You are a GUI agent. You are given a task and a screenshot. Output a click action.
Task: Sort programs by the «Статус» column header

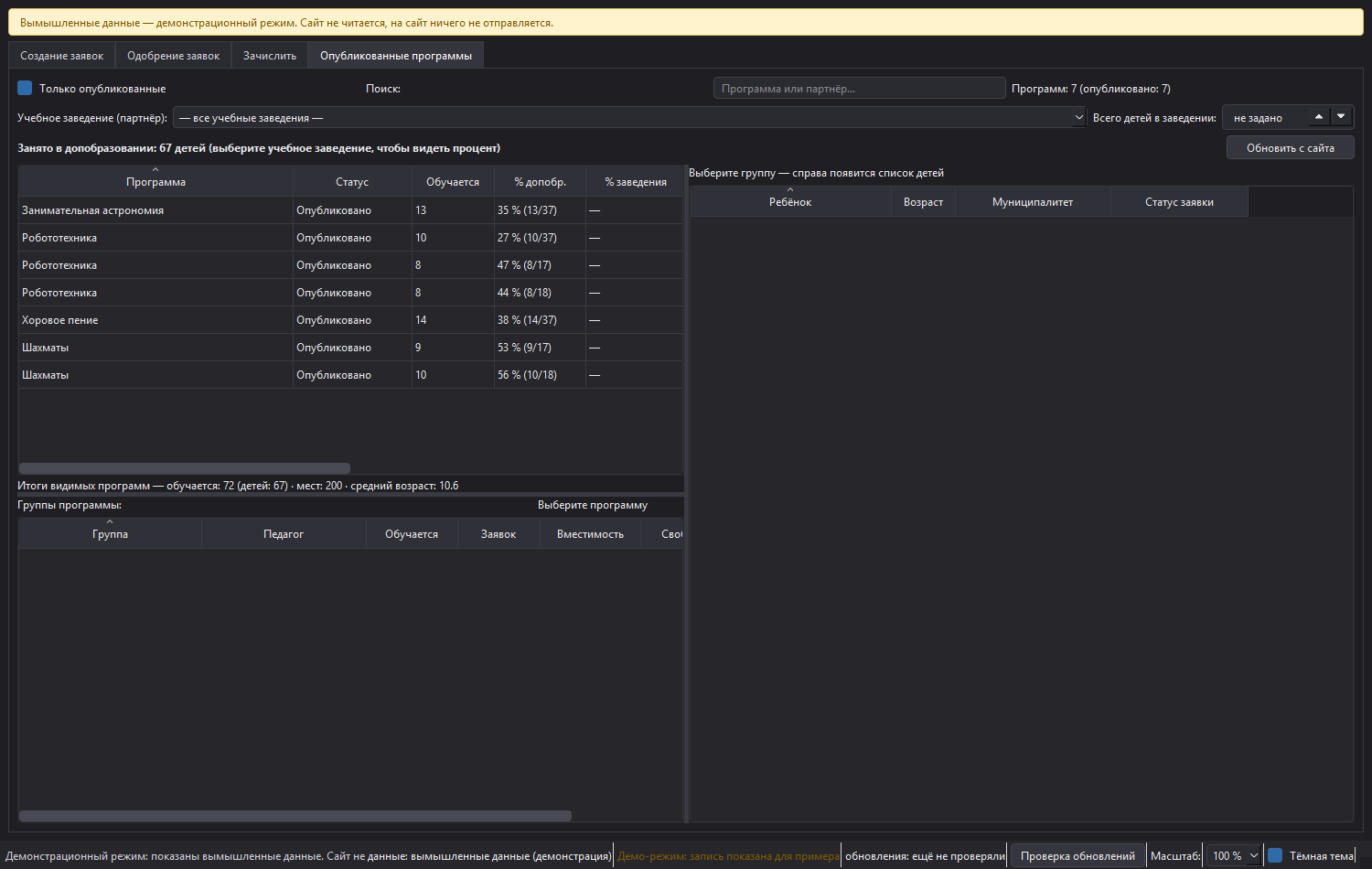pyautogui.click(x=352, y=182)
